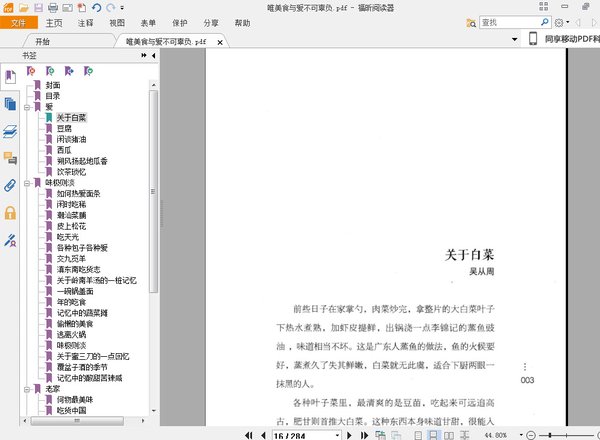600x440 pixels.
Task: Open the 保护 ribbon tab
Action: click(179, 23)
